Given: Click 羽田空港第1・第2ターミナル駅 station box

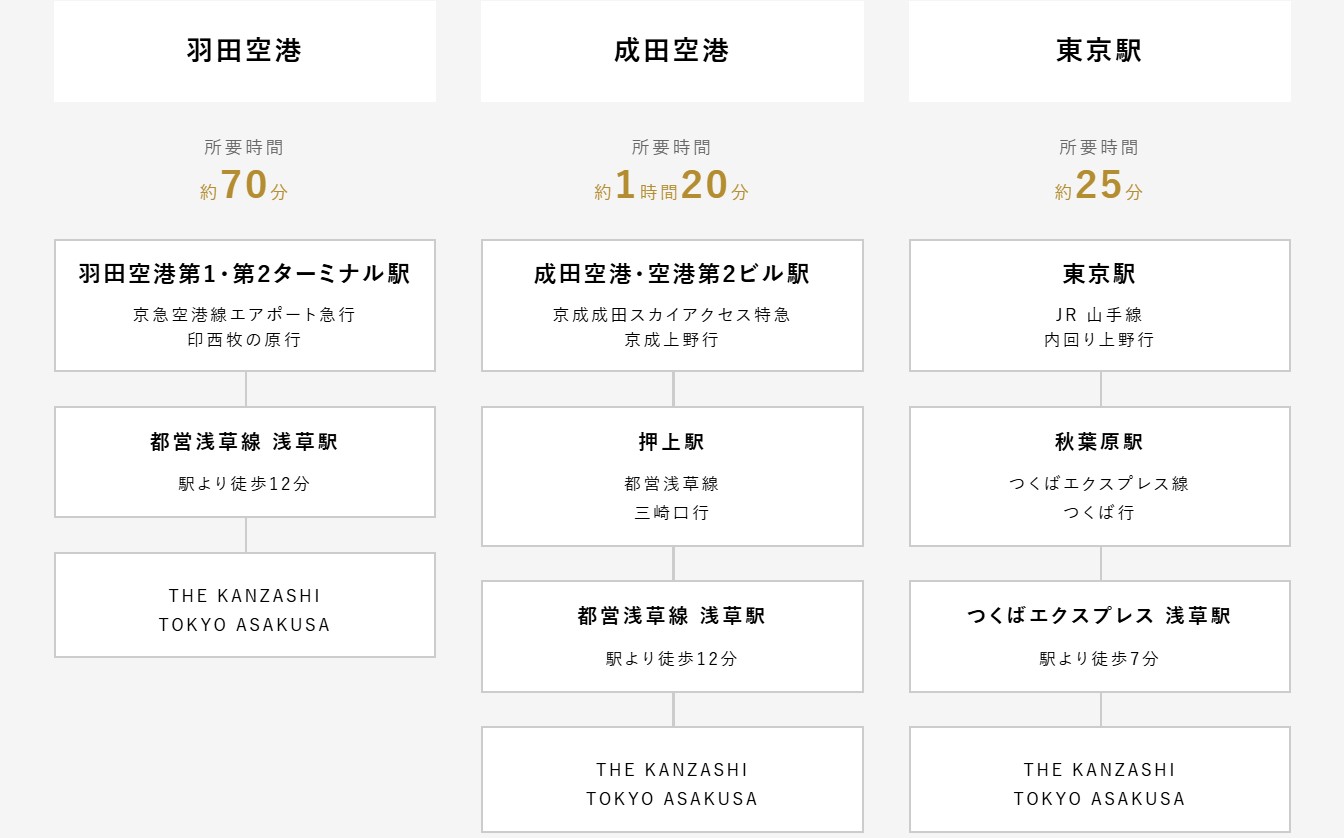Looking at the screenshot, I should 244,305.
